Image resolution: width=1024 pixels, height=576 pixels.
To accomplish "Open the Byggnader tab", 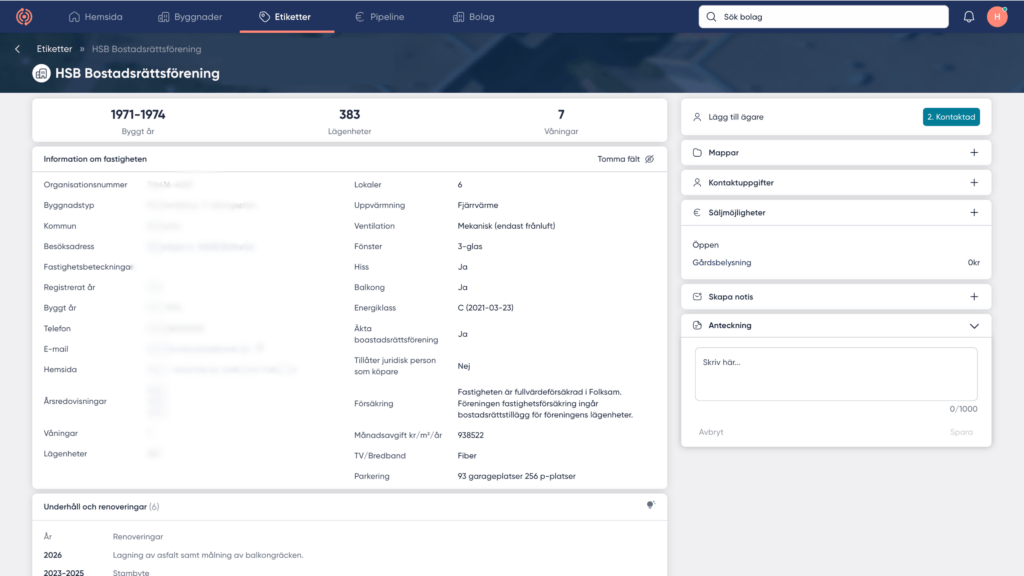I will (x=190, y=17).
